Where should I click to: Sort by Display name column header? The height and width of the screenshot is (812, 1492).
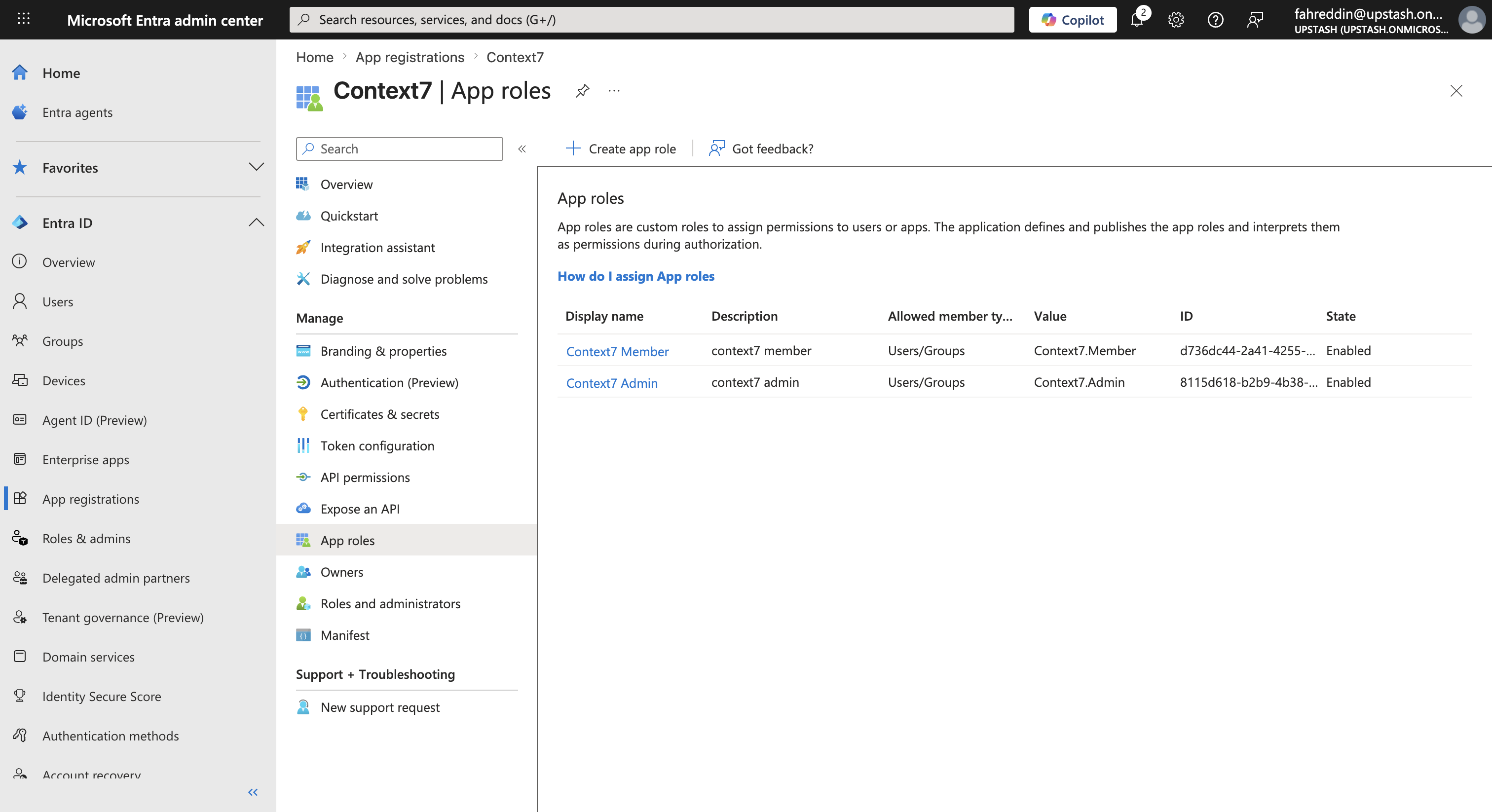604,316
